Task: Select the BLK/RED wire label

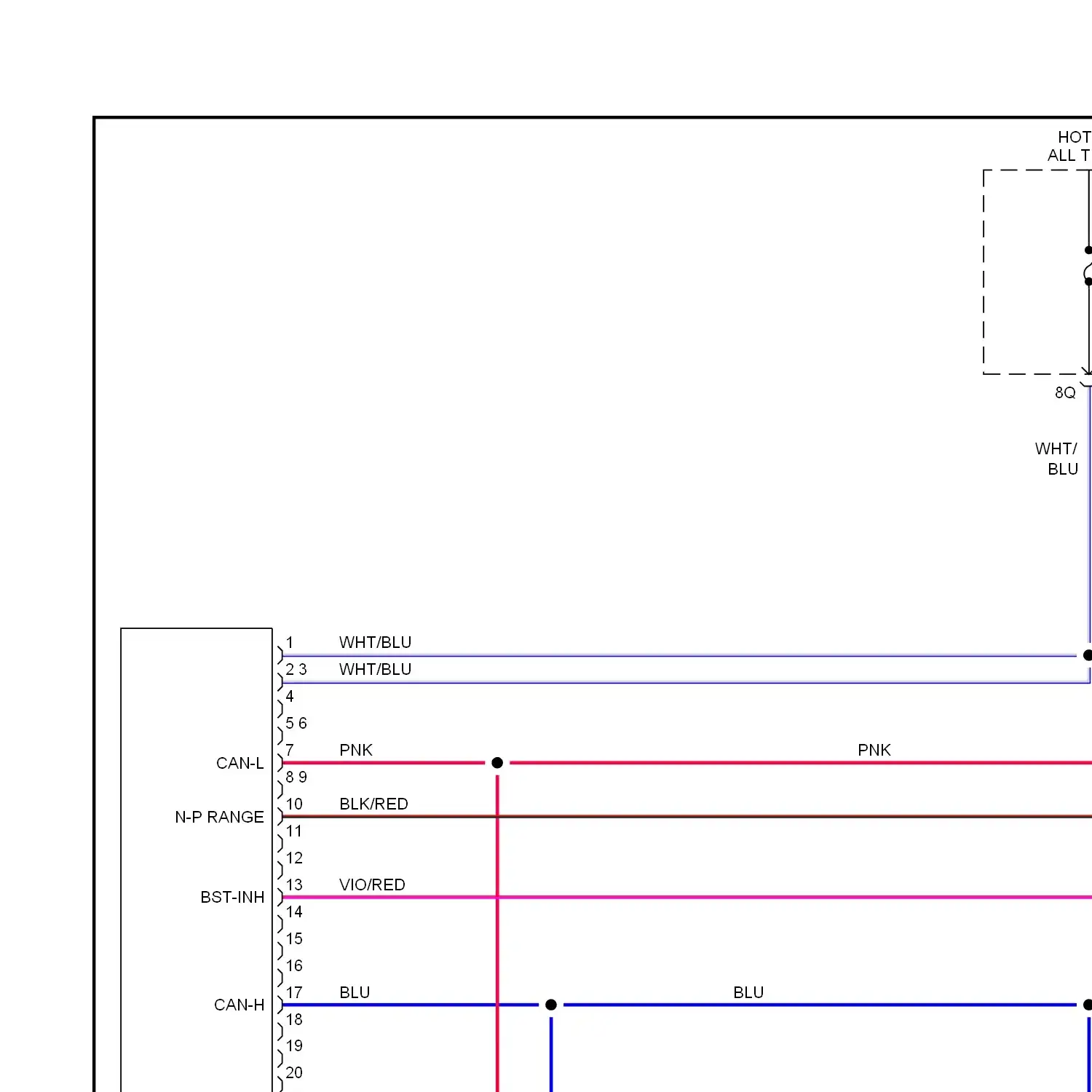Action: [x=373, y=804]
